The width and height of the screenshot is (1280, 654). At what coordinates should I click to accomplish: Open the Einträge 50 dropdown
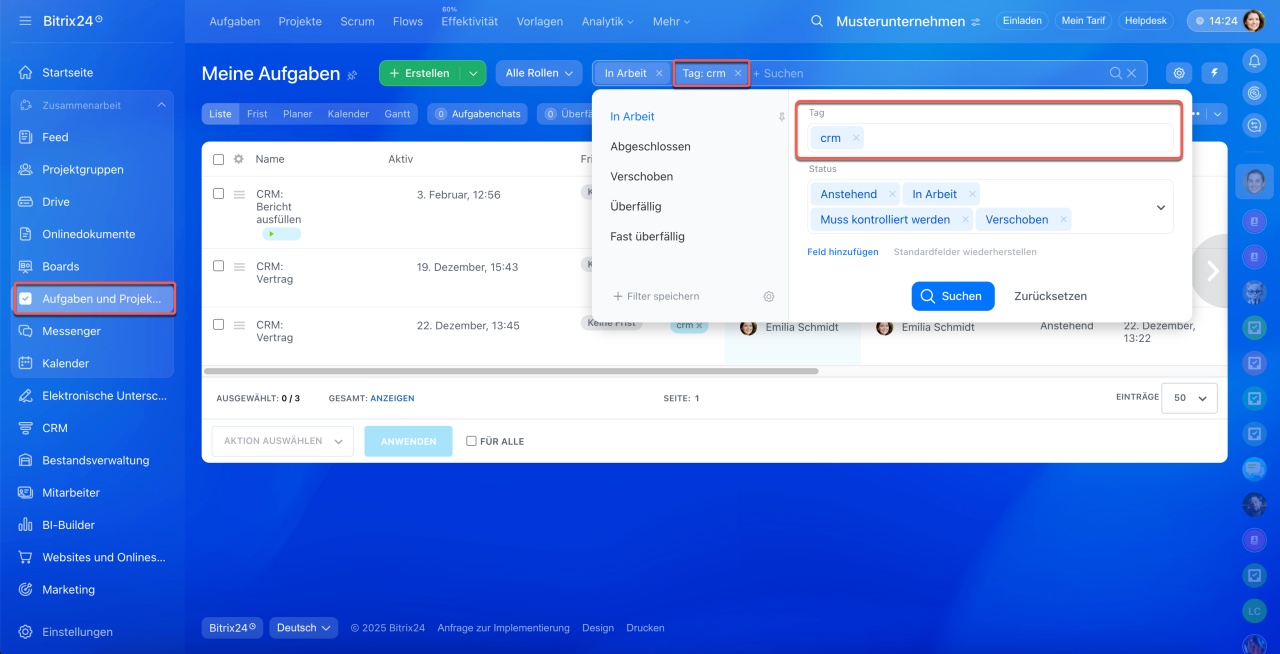1189,398
